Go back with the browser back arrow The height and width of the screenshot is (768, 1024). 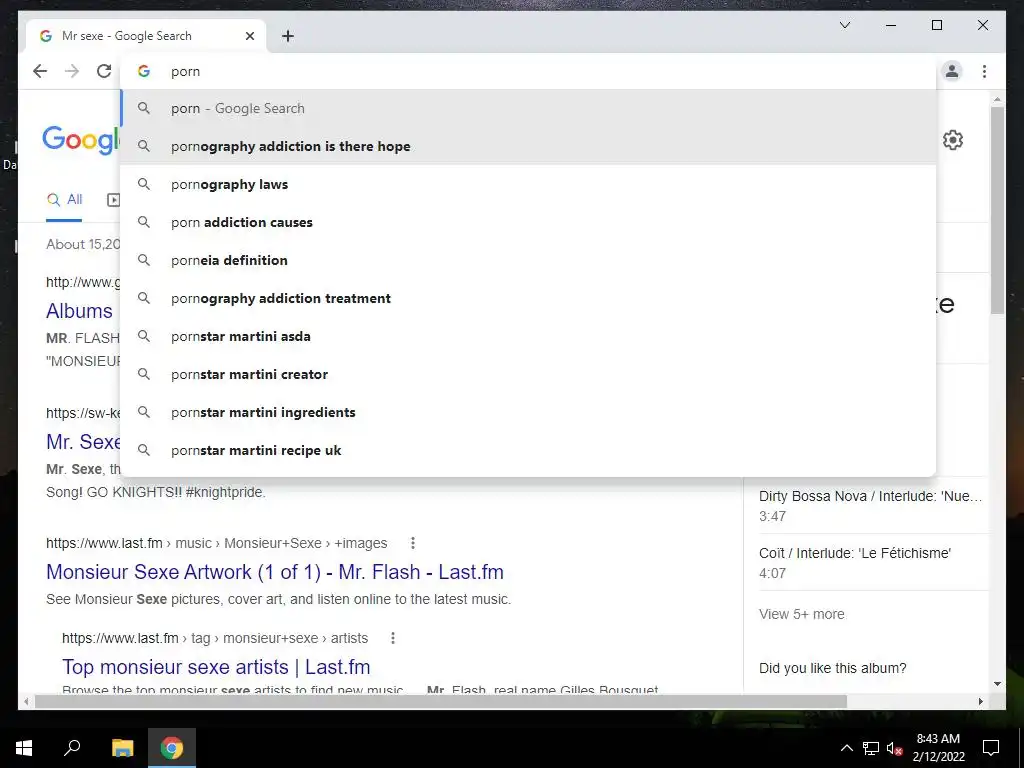coord(40,71)
